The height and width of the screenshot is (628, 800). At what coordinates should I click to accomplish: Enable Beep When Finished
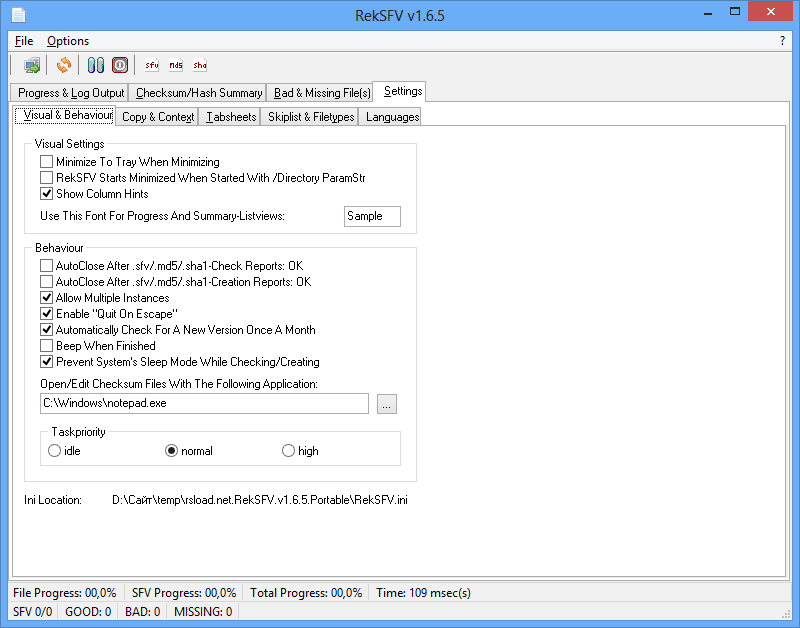click(46, 345)
